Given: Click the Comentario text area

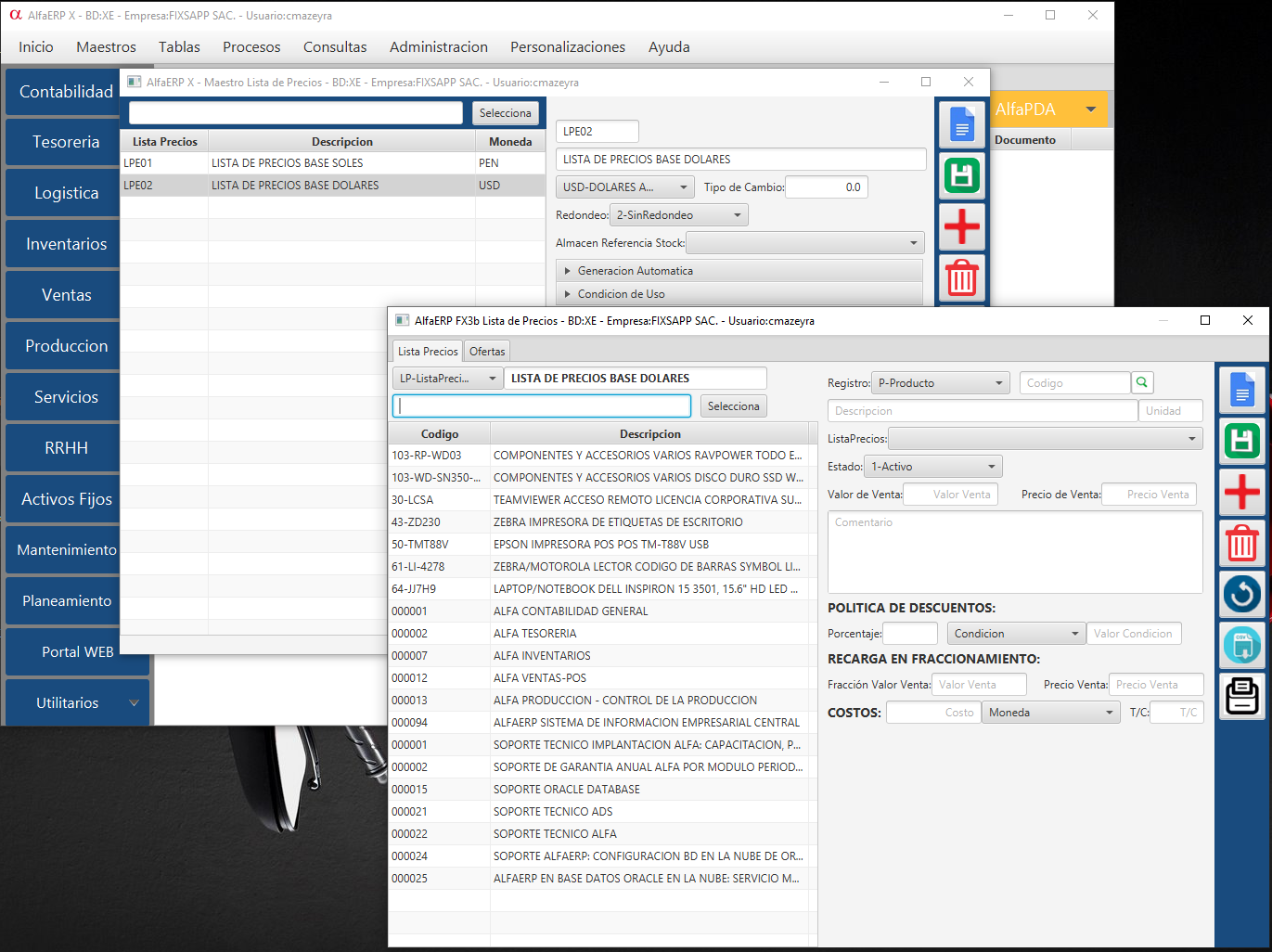Looking at the screenshot, I should coord(1014,552).
